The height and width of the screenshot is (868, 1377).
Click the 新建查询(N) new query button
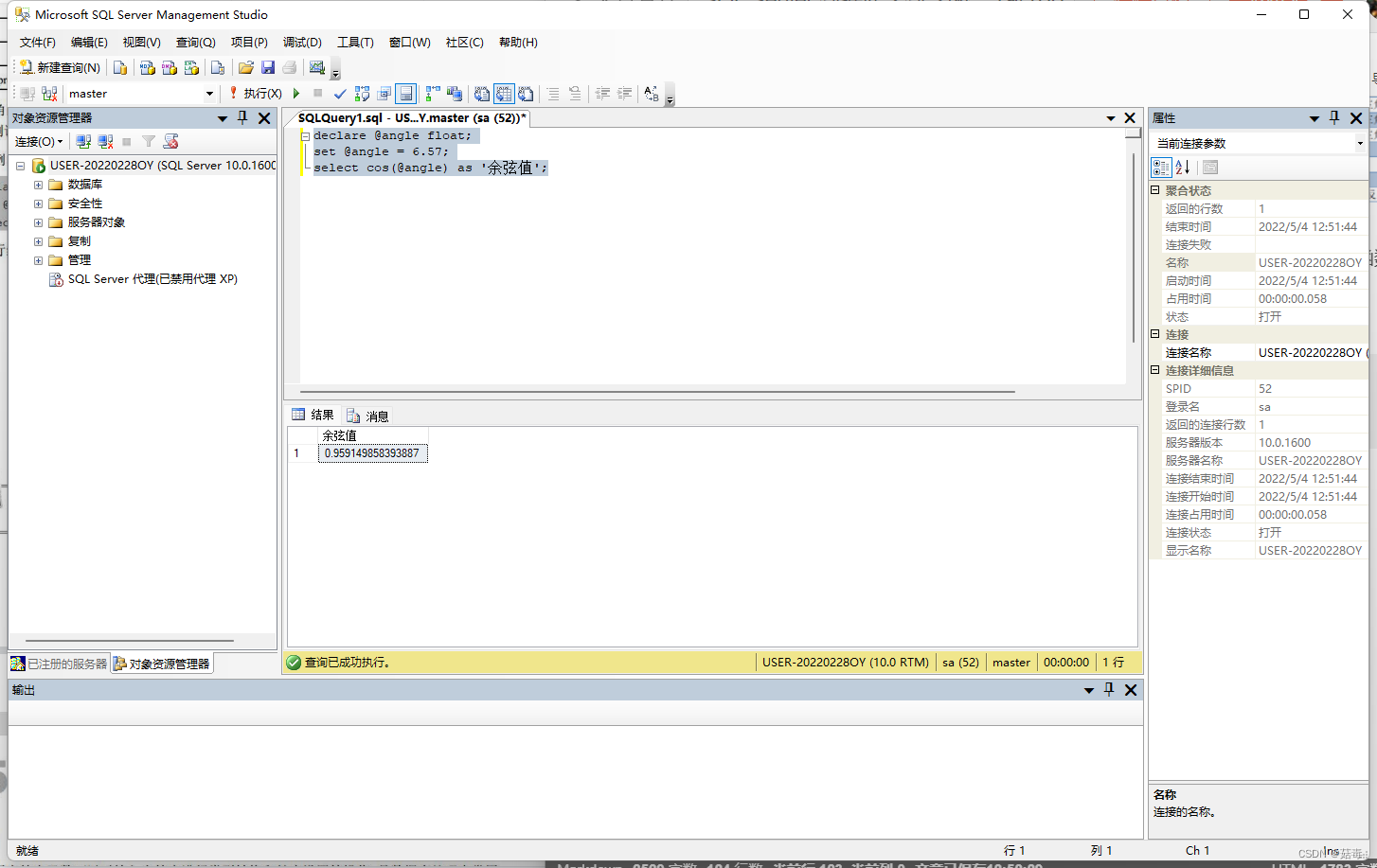60,67
